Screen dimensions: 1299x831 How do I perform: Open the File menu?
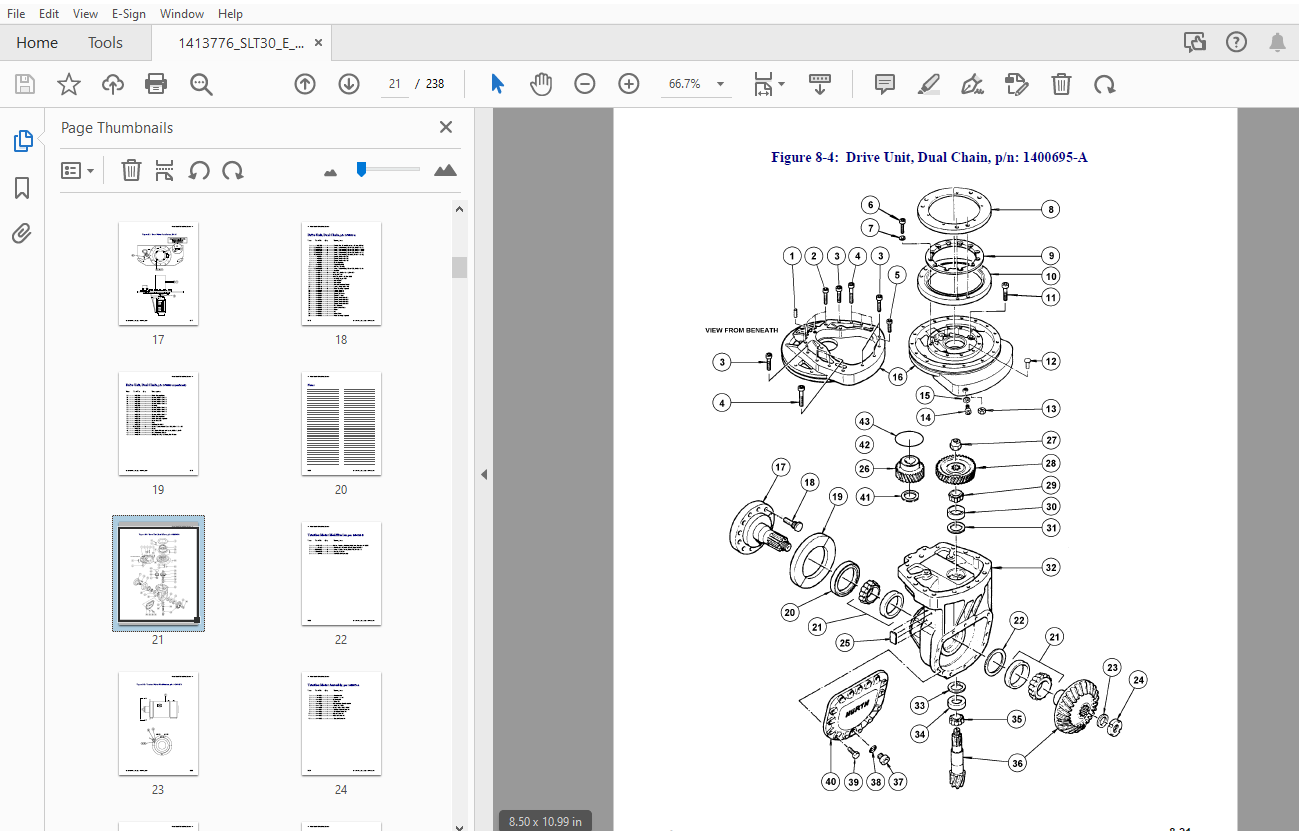click(x=17, y=13)
